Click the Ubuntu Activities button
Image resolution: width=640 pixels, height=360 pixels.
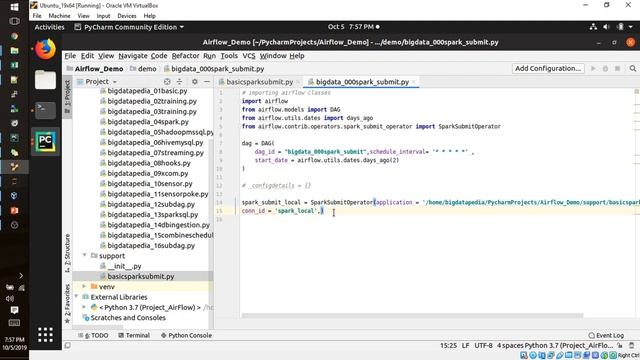click(49, 27)
